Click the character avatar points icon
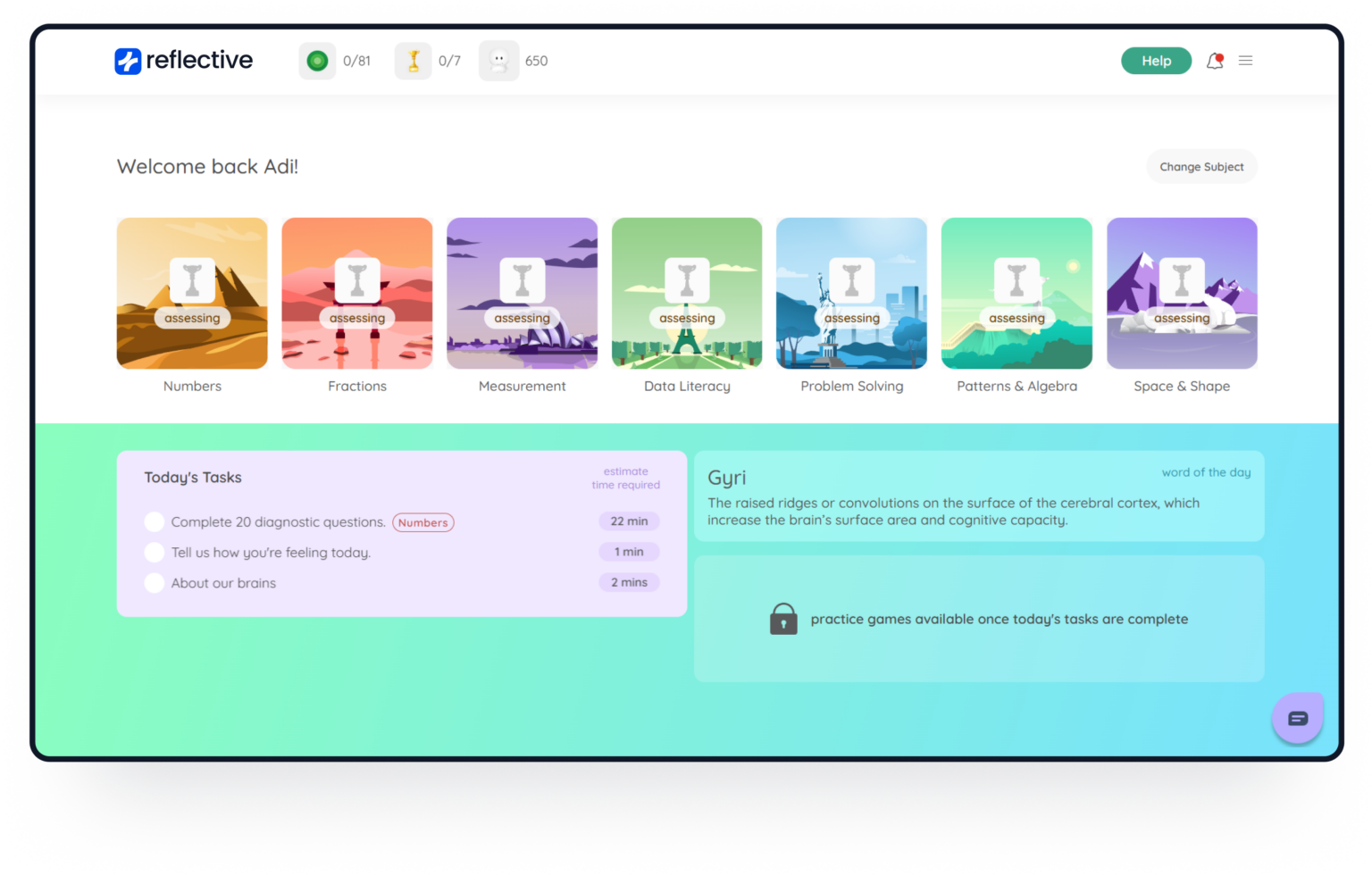The width and height of the screenshot is (1372, 875). pos(498,61)
